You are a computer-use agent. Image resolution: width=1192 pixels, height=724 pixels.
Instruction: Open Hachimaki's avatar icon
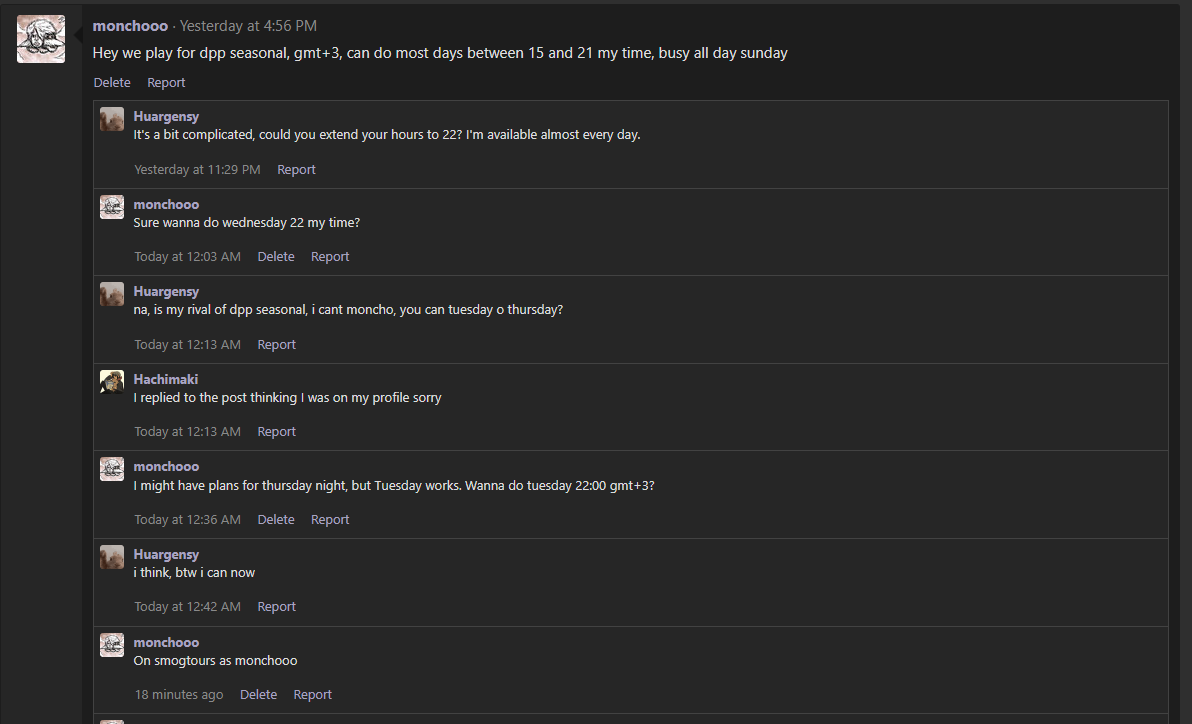point(112,382)
